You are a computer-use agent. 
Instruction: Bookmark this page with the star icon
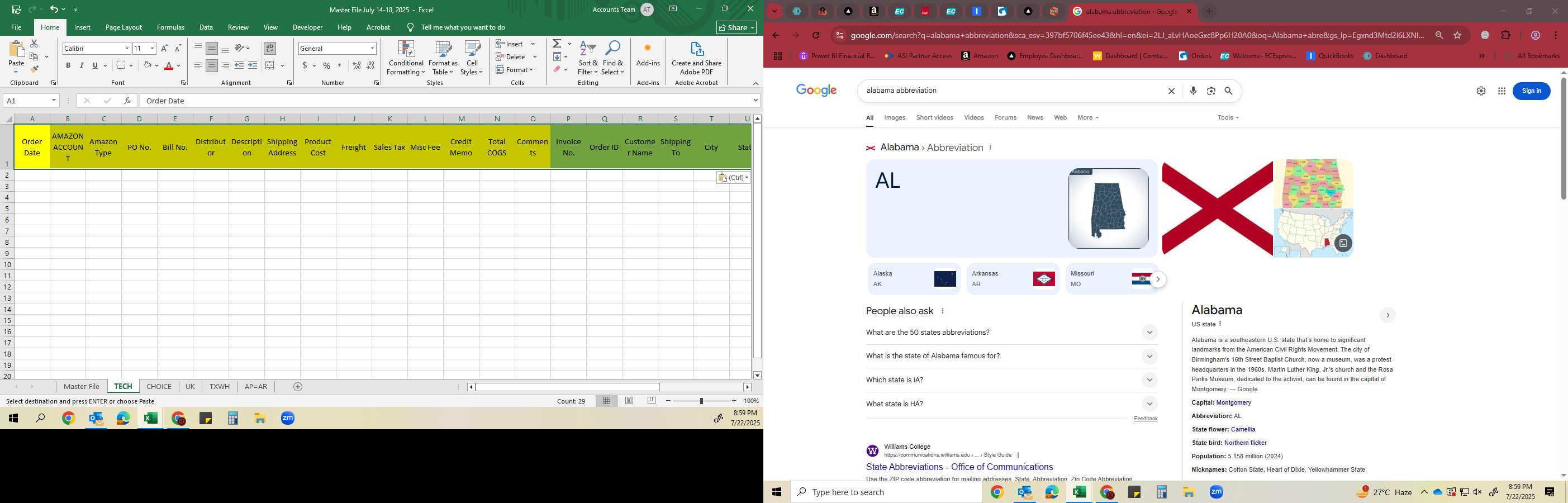[1458, 35]
